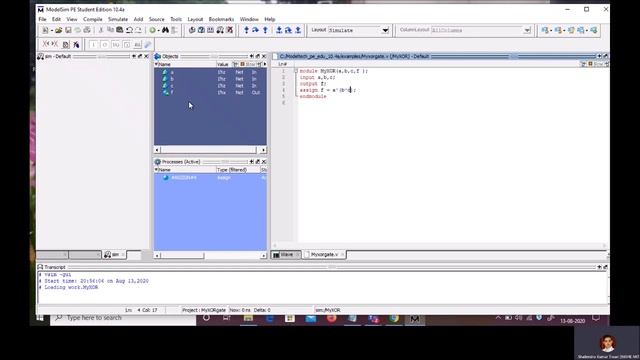Close the Myxorgate.v tab
This screenshot has height=360, width=640.
click(342, 255)
